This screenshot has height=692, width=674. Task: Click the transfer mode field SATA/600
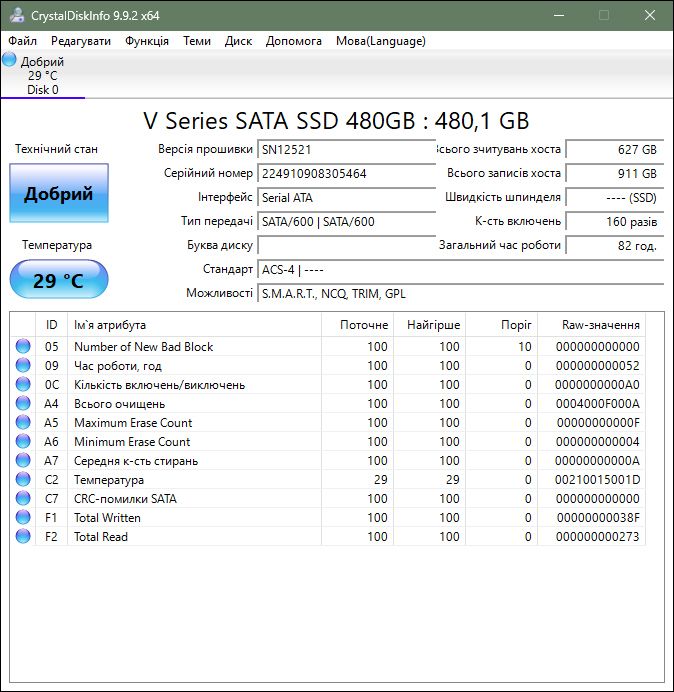tap(346, 221)
